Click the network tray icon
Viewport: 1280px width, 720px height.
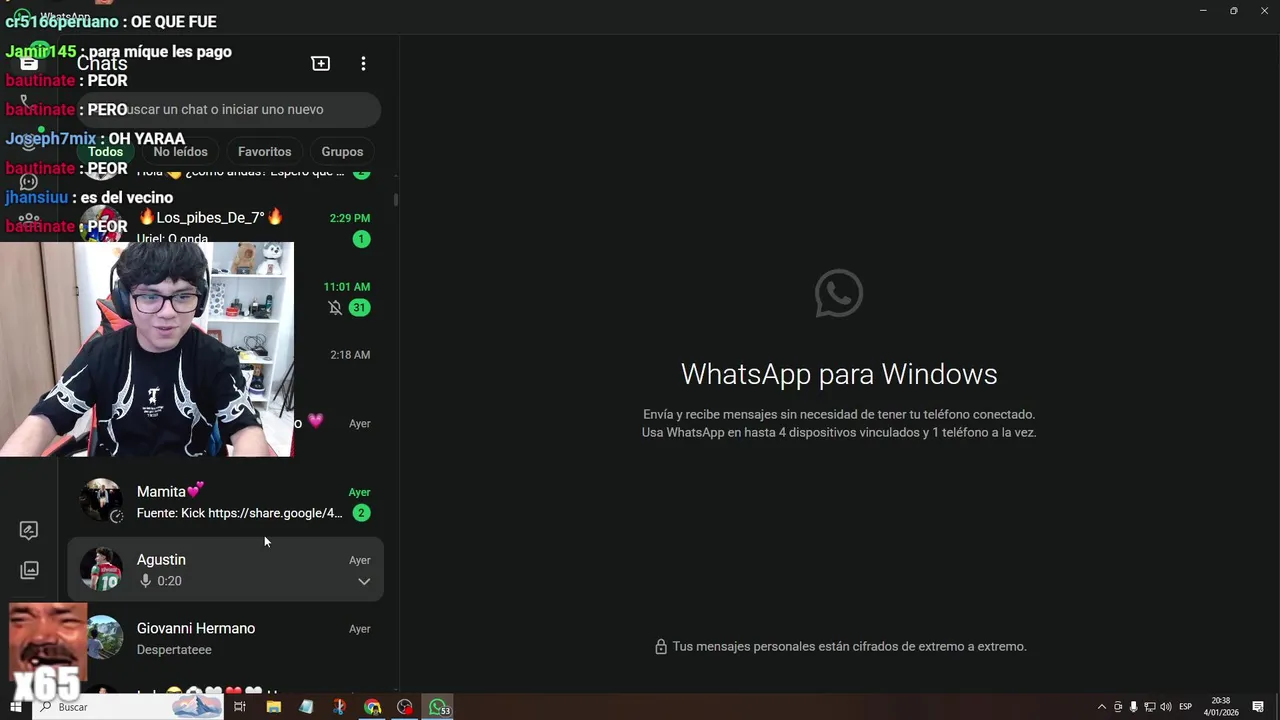1149,707
